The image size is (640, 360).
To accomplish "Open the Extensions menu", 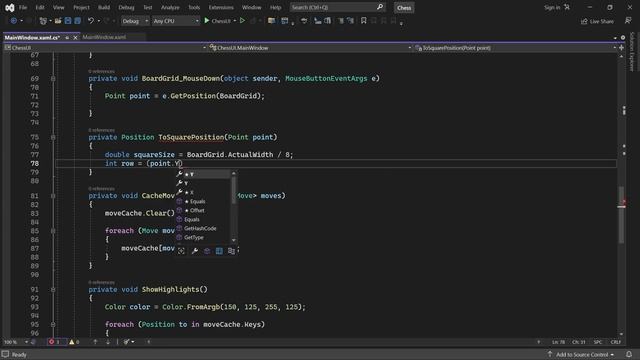I will point(221,7).
